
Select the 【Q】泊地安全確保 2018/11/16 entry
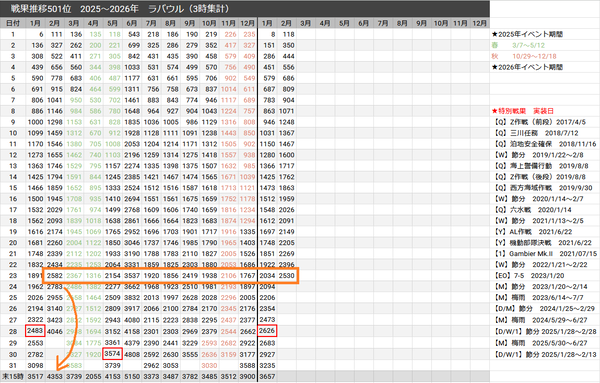click(x=545, y=144)
